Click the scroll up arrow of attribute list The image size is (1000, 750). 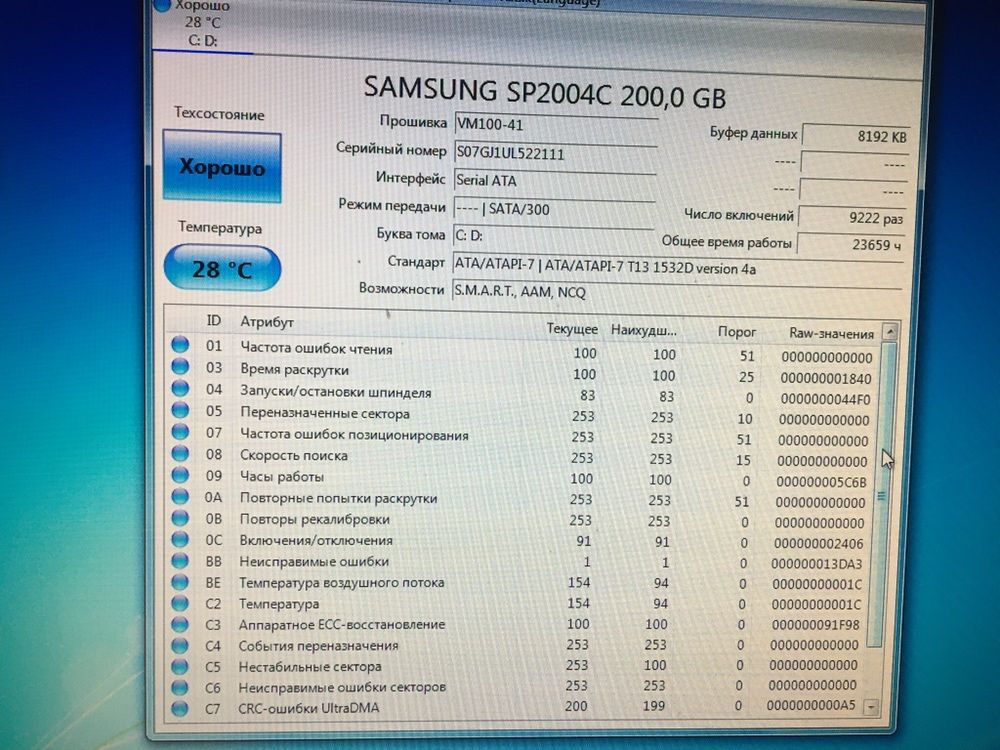(x=890, y=332)
